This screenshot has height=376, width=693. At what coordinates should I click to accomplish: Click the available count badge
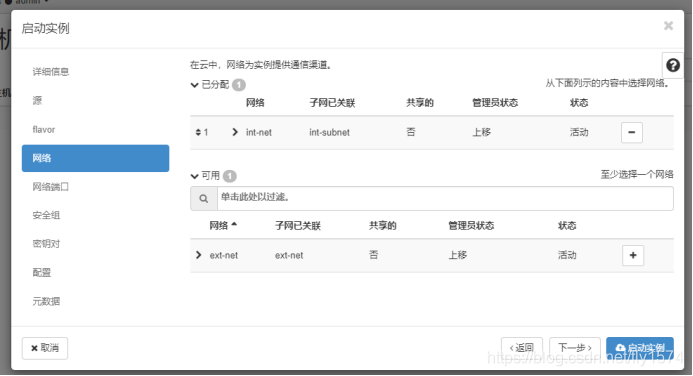pyautogui.click(x=229, y=176)
